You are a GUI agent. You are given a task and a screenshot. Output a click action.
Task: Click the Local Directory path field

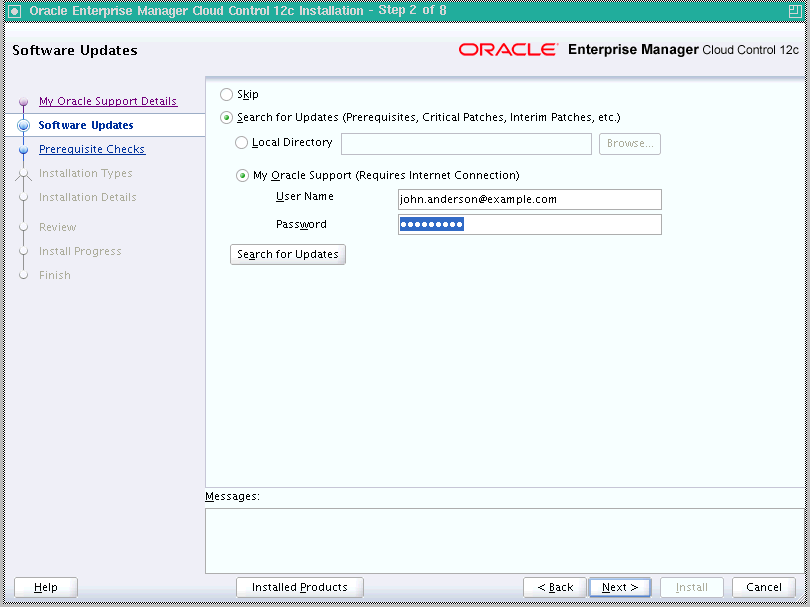coord(466,144)
